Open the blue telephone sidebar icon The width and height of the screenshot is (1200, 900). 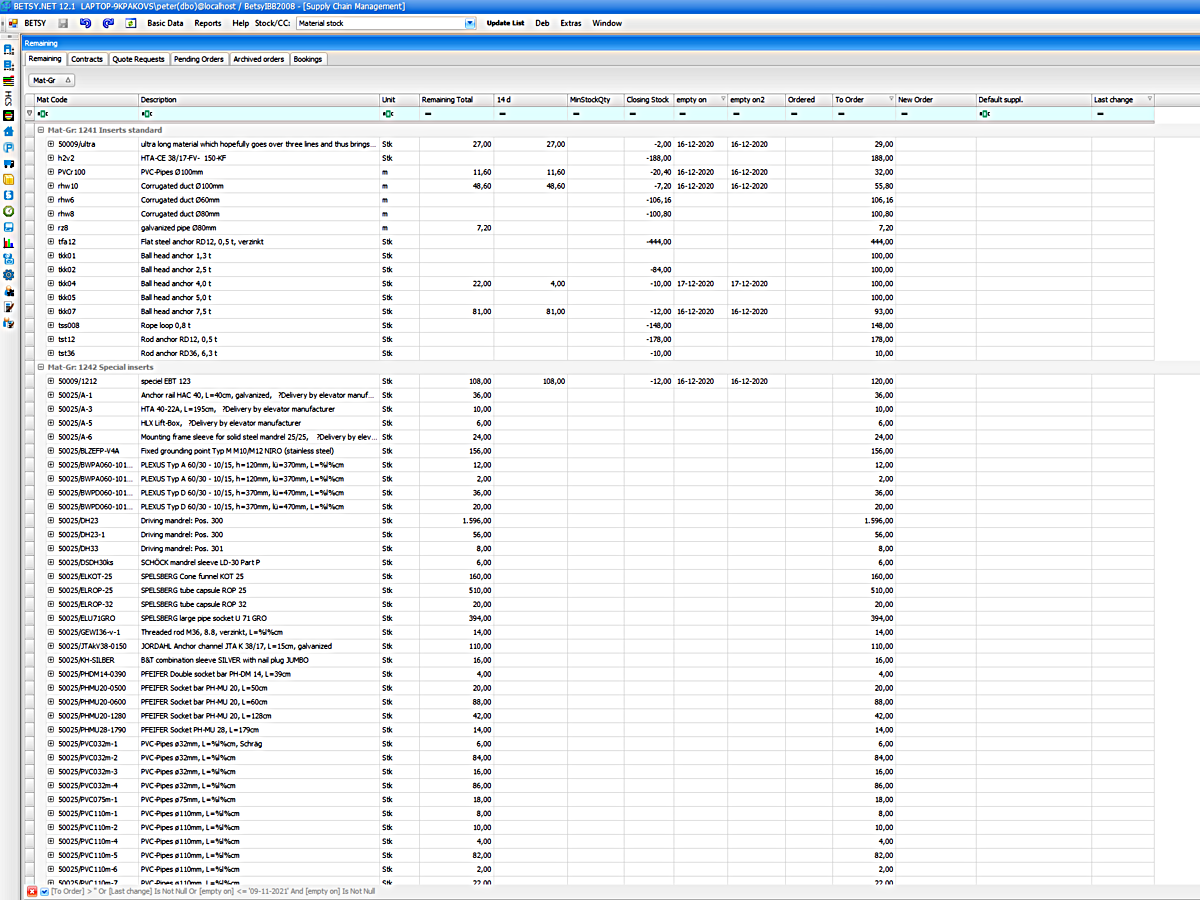tap(9, 259)
